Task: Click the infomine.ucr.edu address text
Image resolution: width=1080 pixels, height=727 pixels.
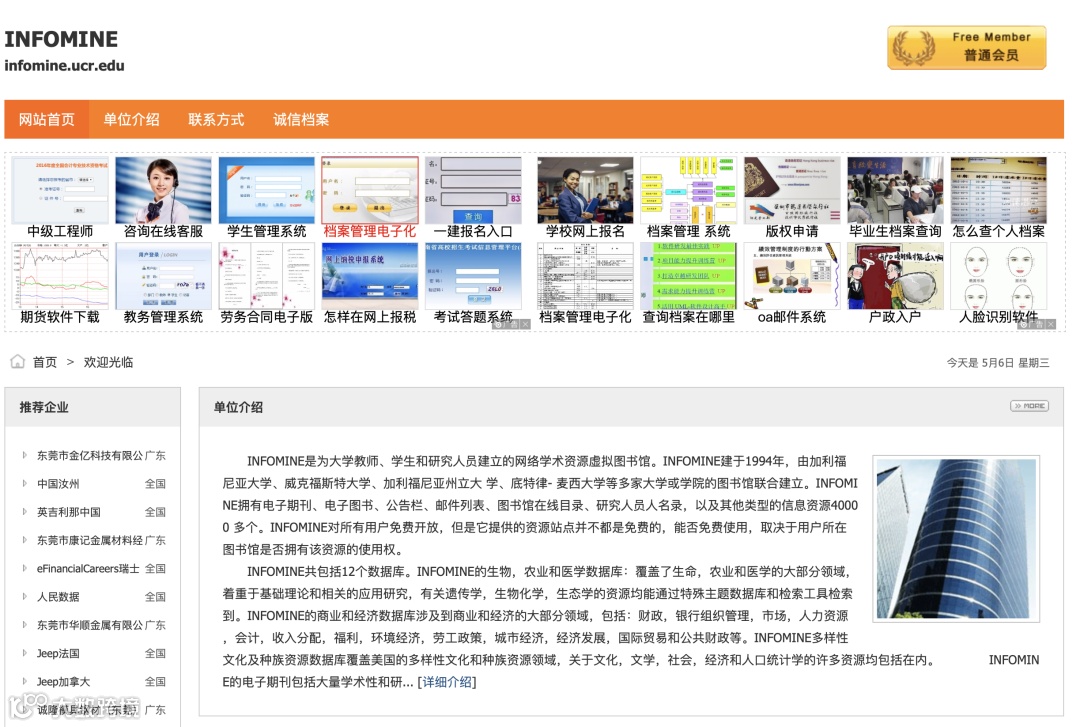Action: click(x=65, y=66)
